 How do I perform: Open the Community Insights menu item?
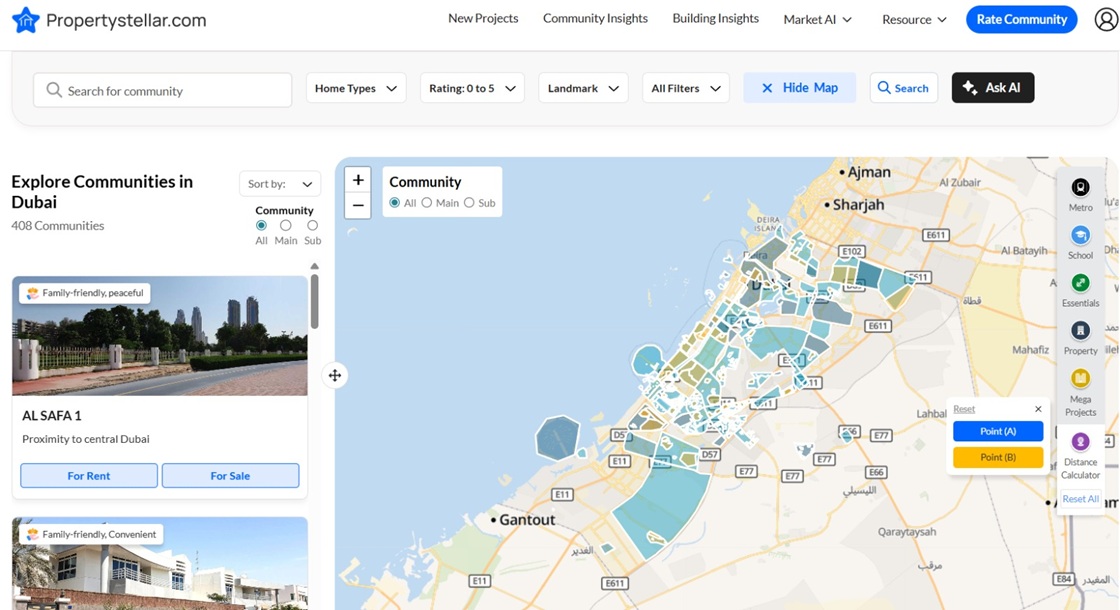pyautogui.click(x=595, y=18)
